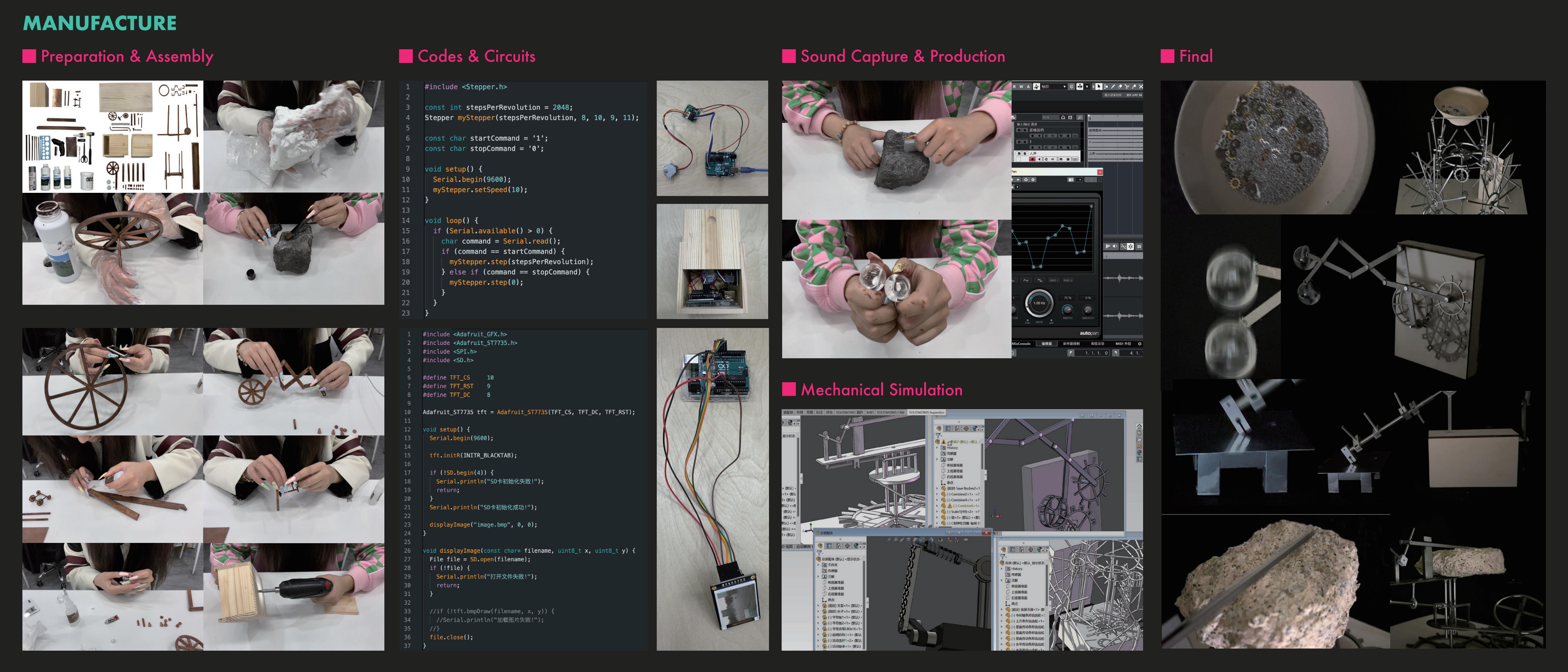Switch to PropertyManager tab in 总装2 window
Viewport: 1568px width, 672px height.
pyautogui.click(x=948, y=429)
